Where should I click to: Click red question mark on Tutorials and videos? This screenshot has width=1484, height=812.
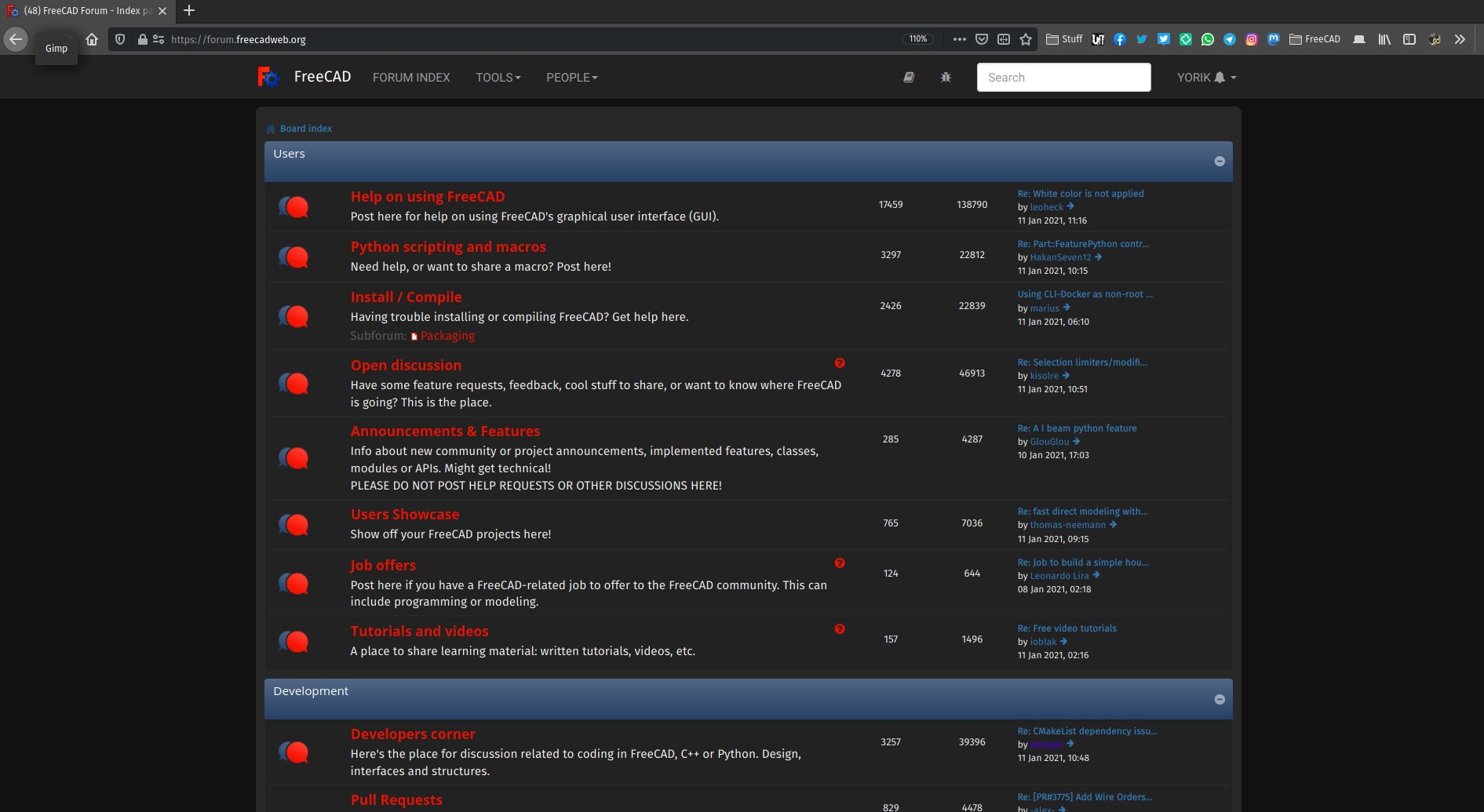[840, 629]
